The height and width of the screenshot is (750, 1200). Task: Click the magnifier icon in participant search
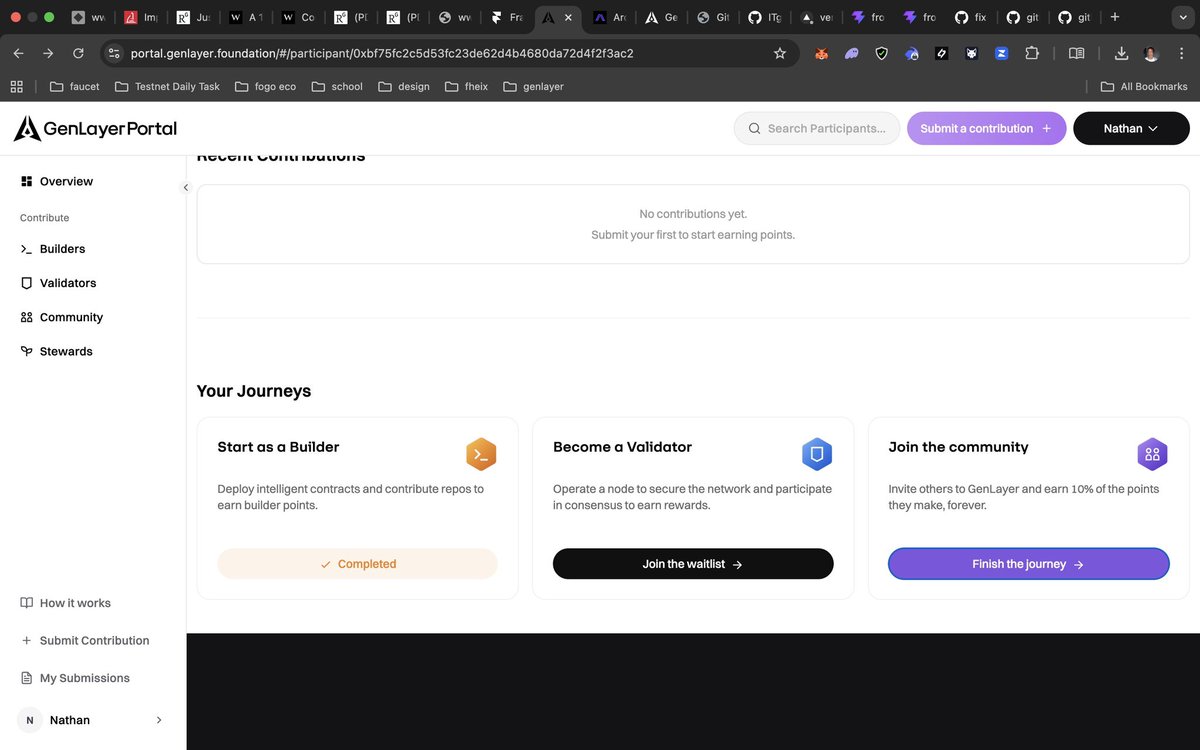pyautogui.click(x=755, y=128)
